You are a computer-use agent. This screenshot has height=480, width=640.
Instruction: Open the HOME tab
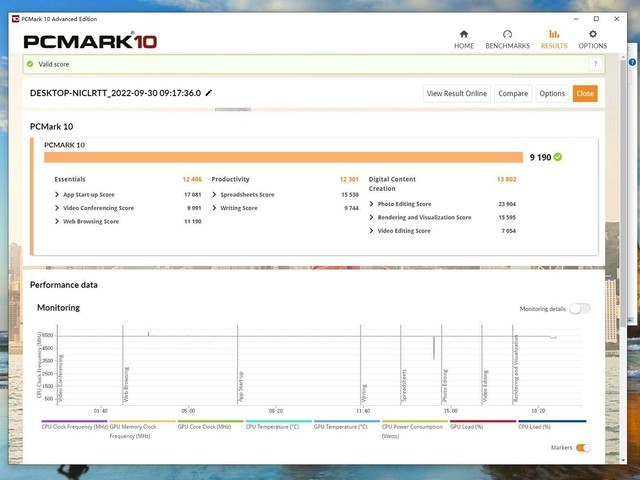click(464, 40)
